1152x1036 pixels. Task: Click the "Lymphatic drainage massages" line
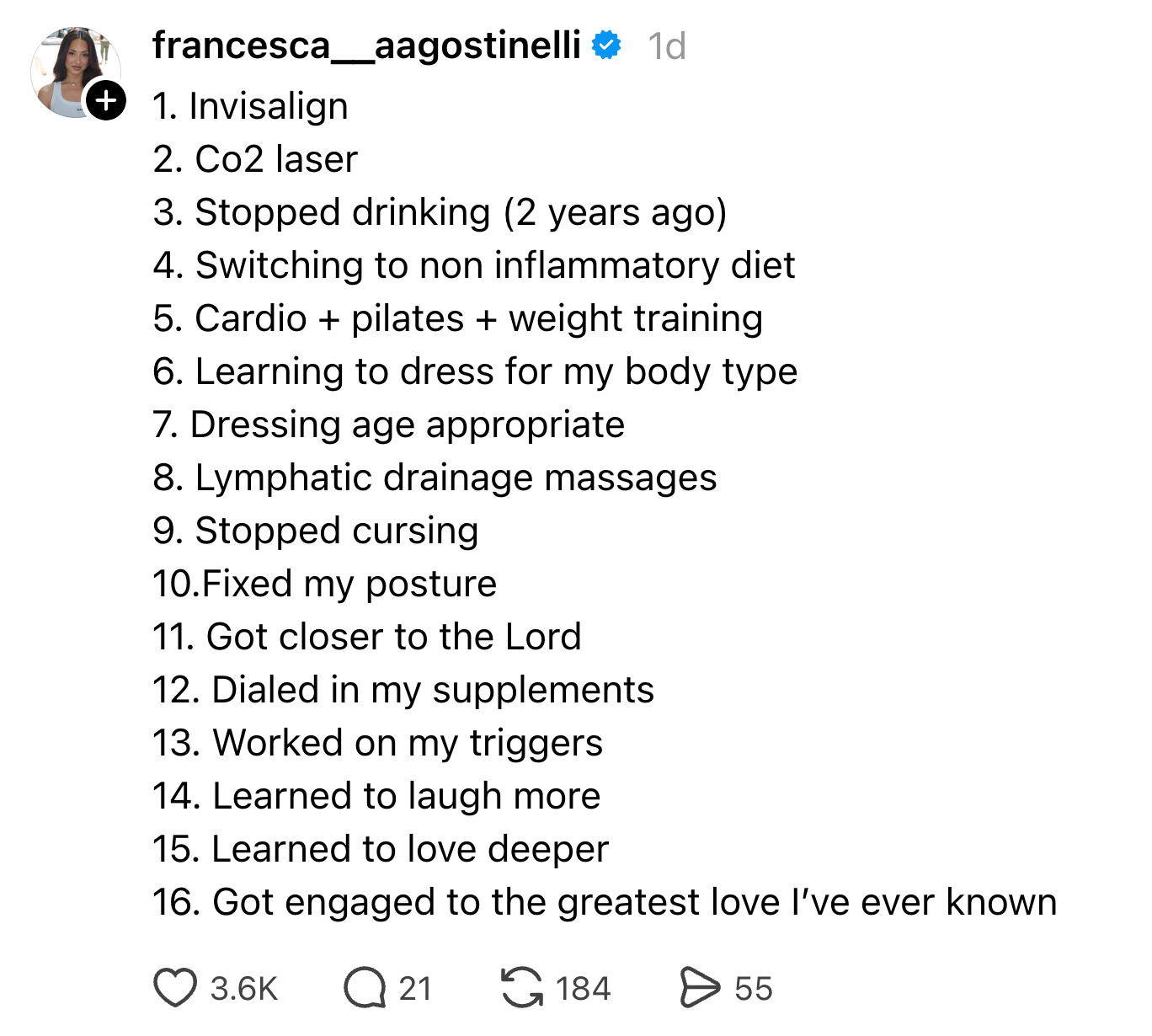coord(435,478)
